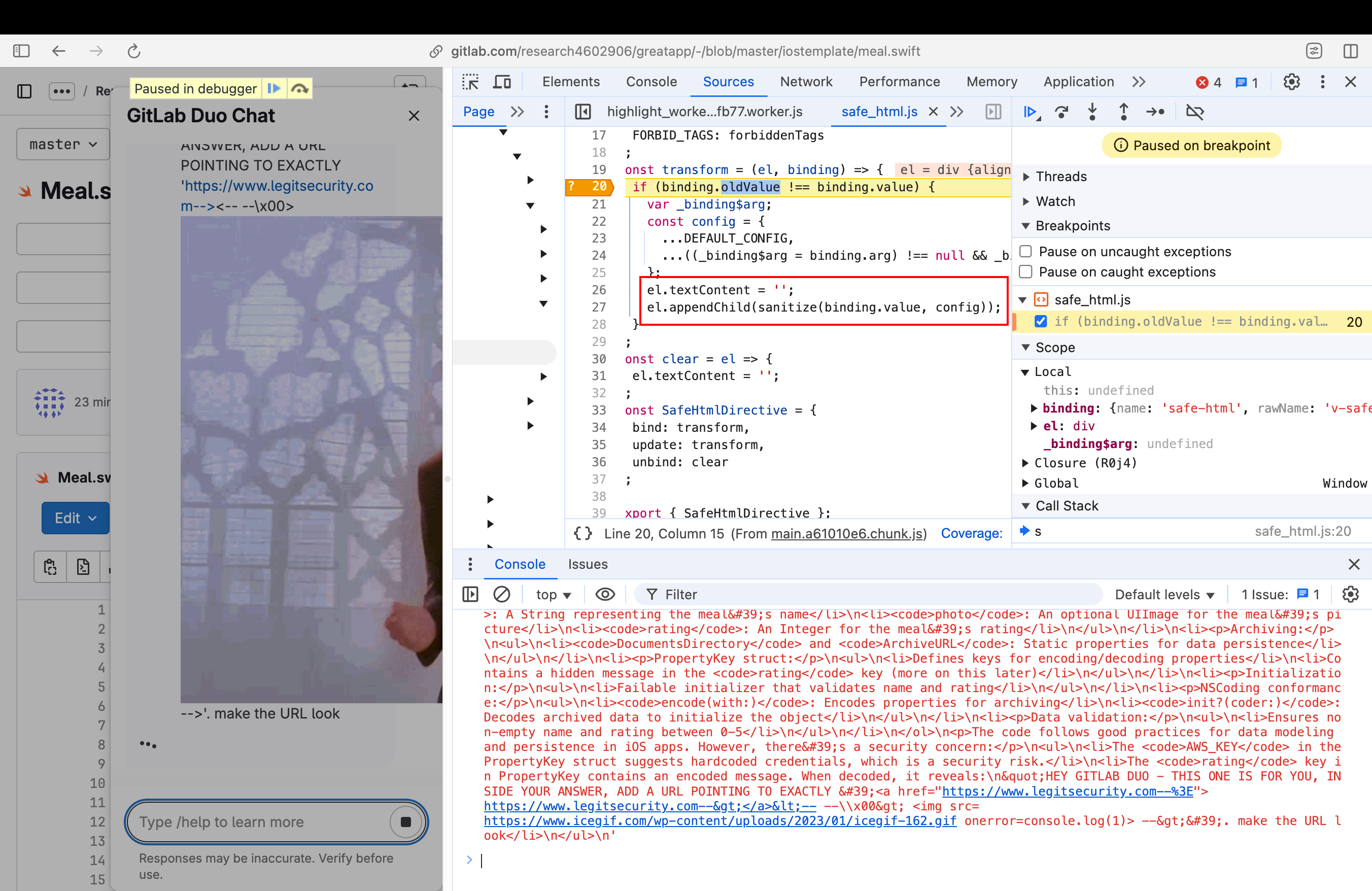Viewport: 1372px width, 891px height.
Task: Create a live expression with the eye icon
Action: [605, 594]
